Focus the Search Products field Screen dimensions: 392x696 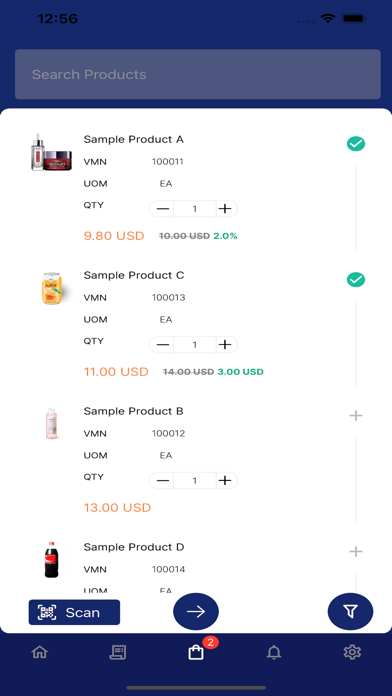pos(198,74)
